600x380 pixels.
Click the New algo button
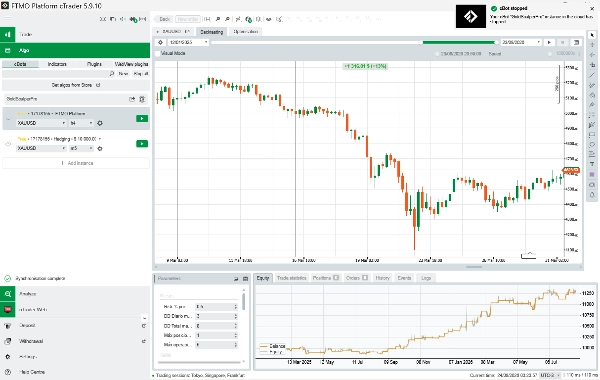tap(123, 73)
